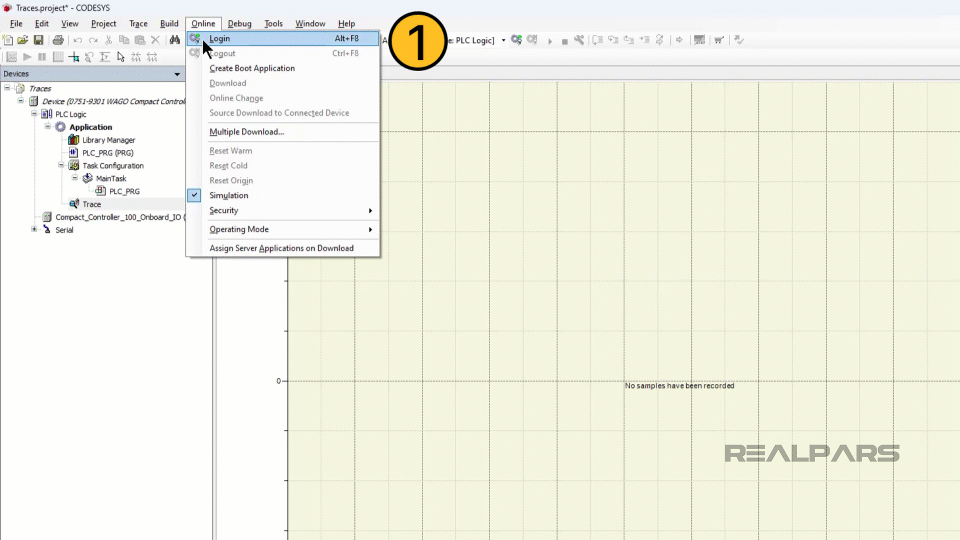Click the Open Project folder icon

coord(23,40)
